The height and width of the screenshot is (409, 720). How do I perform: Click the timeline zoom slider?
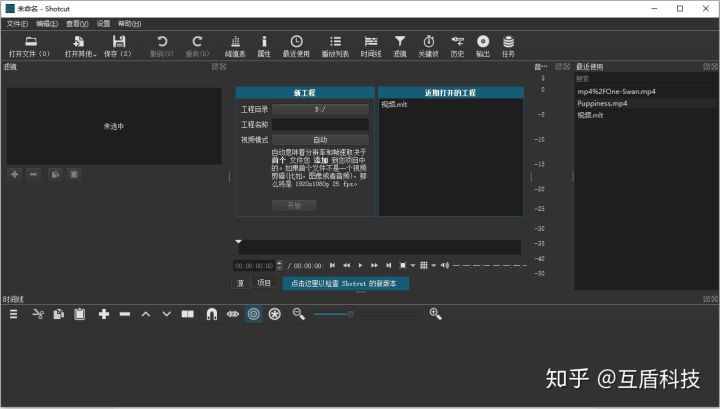coord(366,314)
